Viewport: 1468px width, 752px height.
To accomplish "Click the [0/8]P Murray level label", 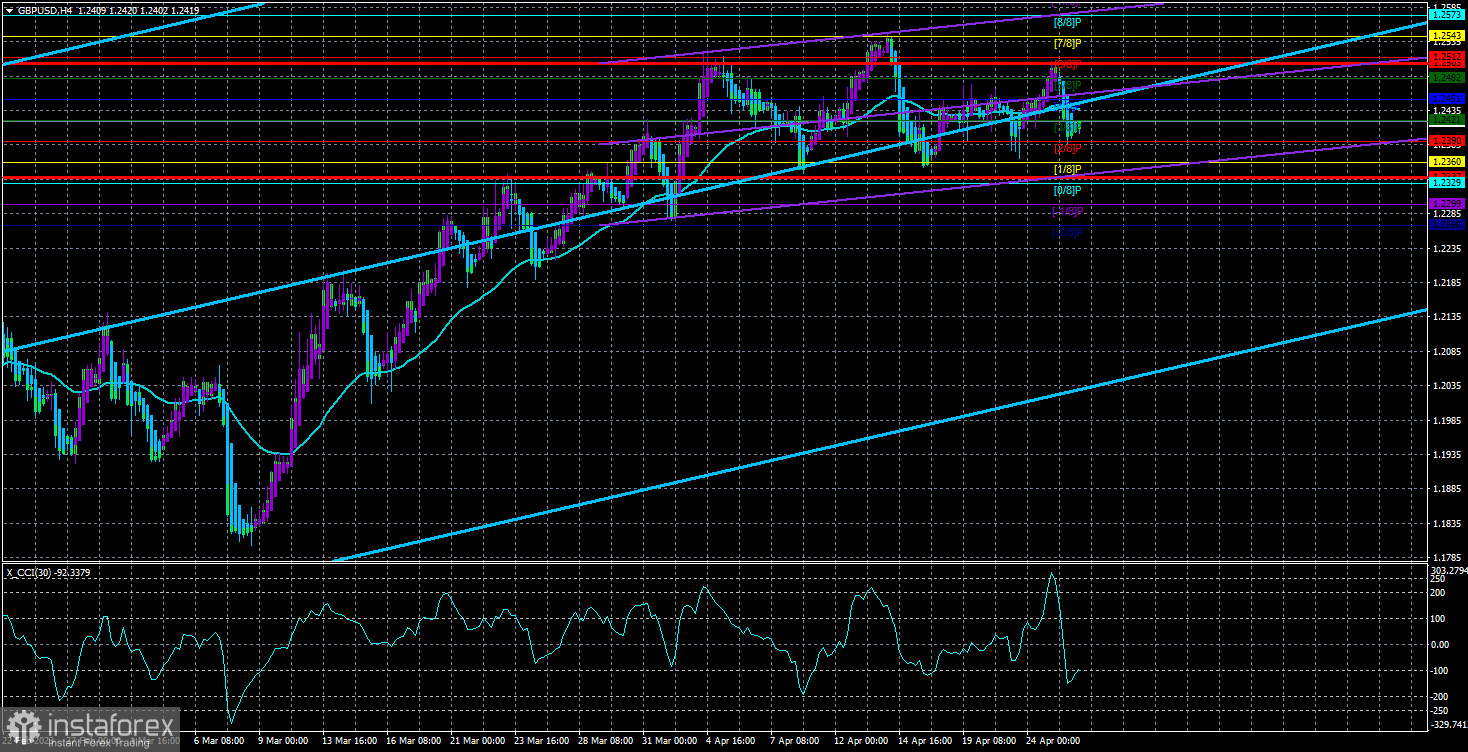I will (x=1068, y=190).
